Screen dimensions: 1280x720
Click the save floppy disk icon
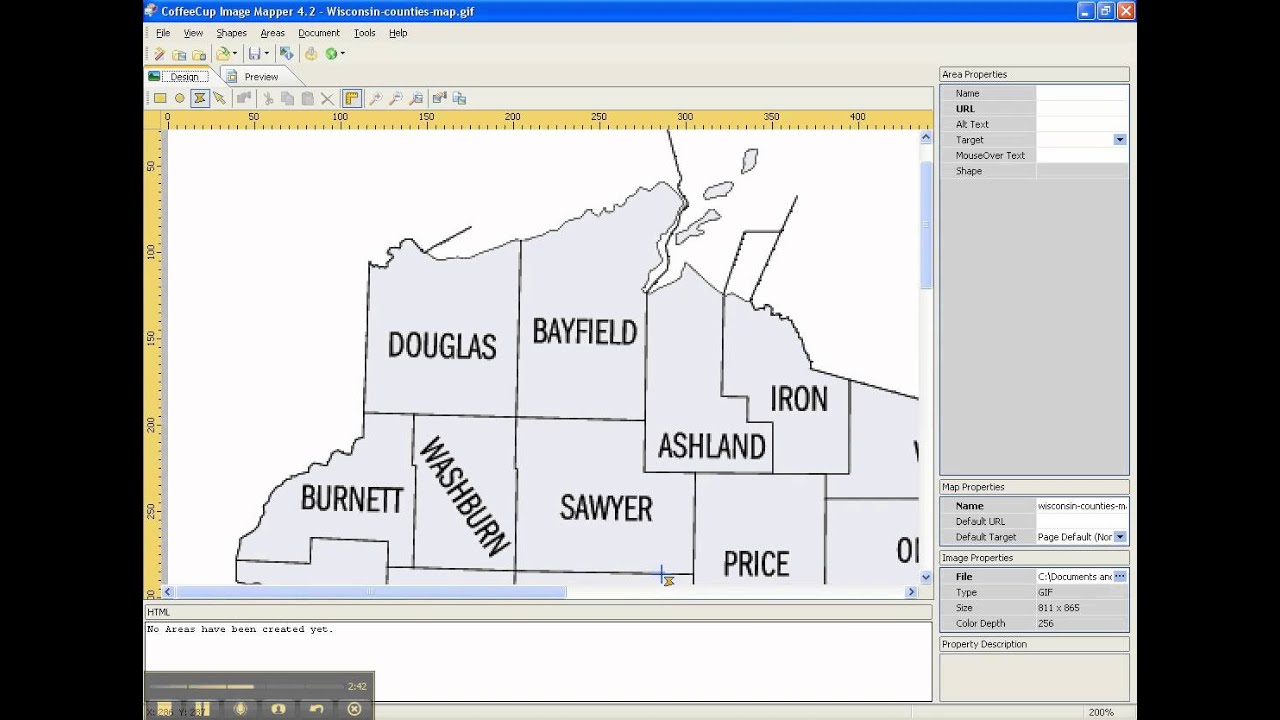point(254,54)
